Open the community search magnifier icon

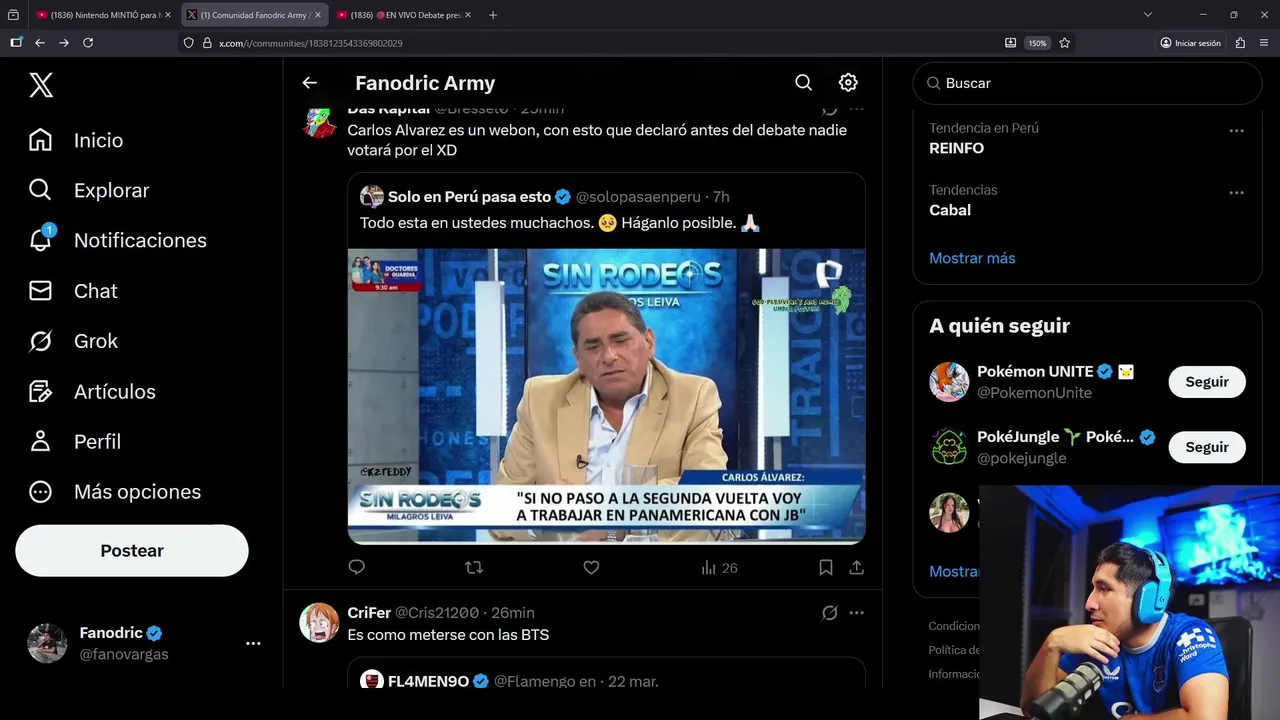click(803, 83)
